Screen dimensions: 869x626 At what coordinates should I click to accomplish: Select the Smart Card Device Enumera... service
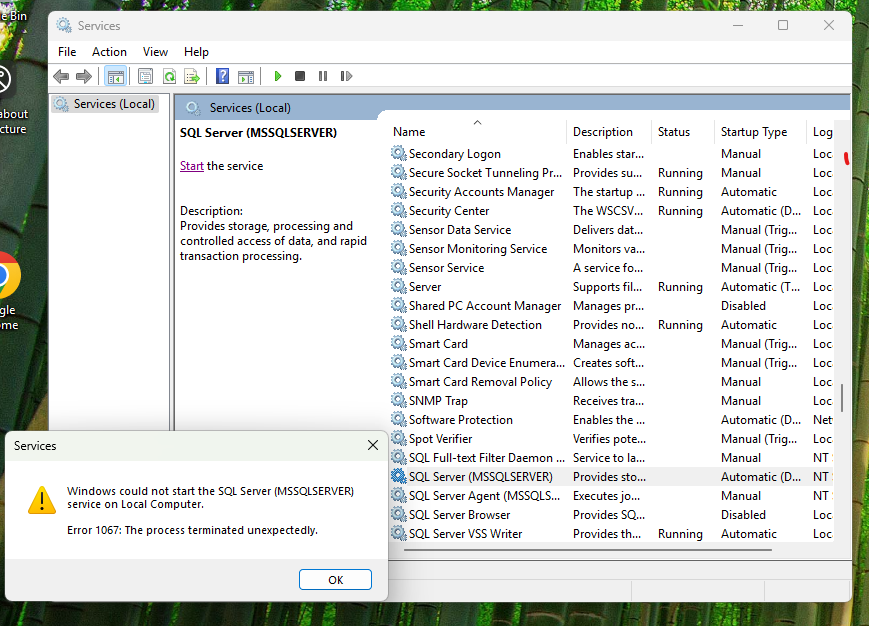coord(611,363)
